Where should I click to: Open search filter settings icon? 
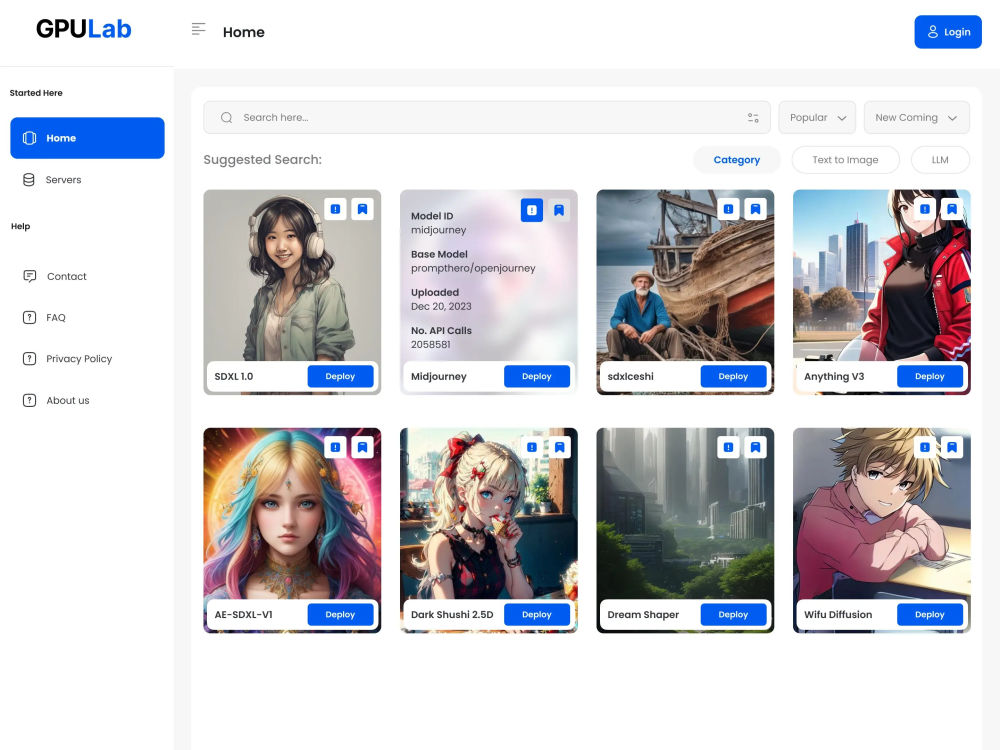(753, 117)
